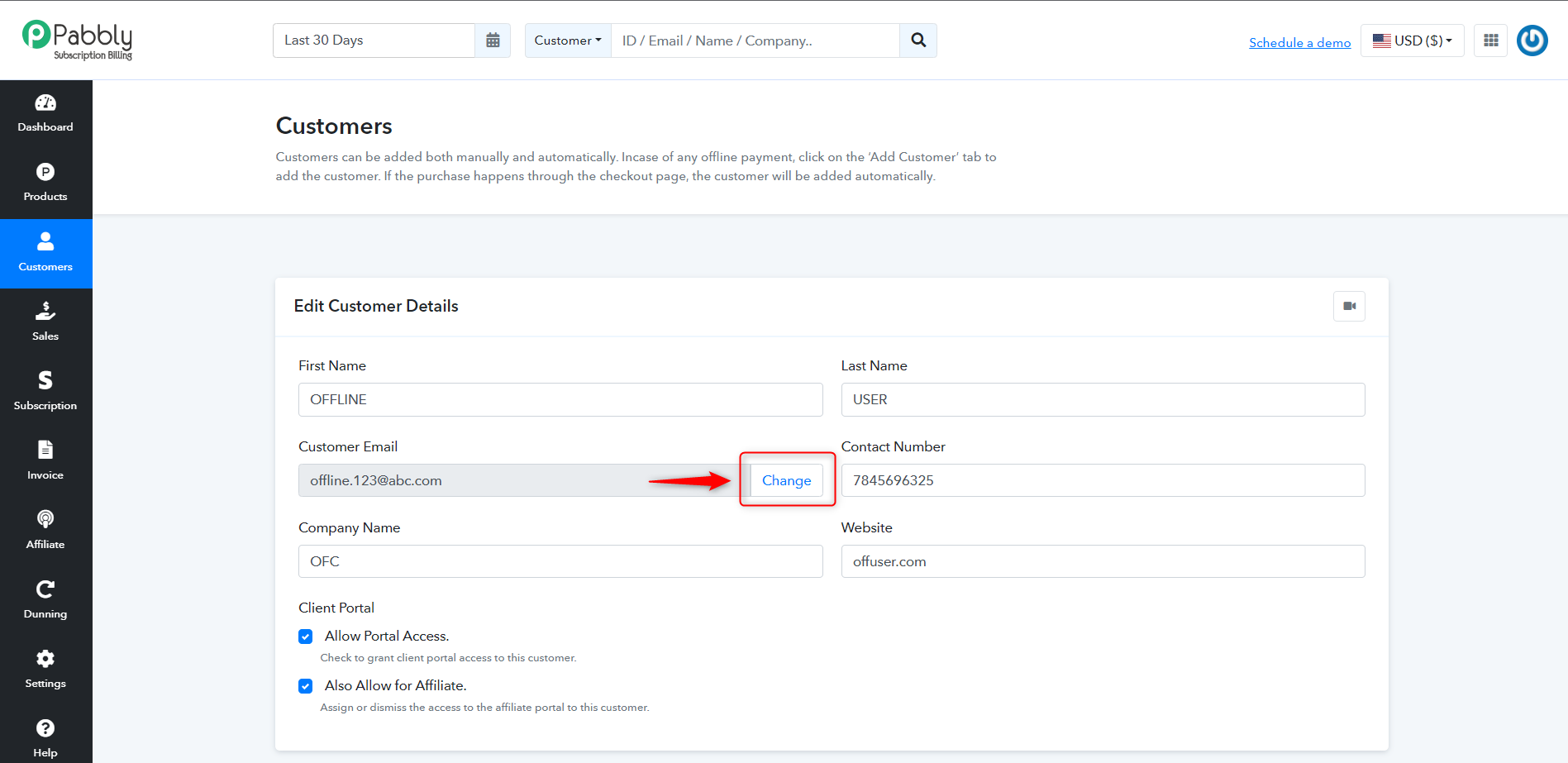Click the blue power account icon
Viewport: 1568px width, 763px height.
click(x=1532, y=41)
